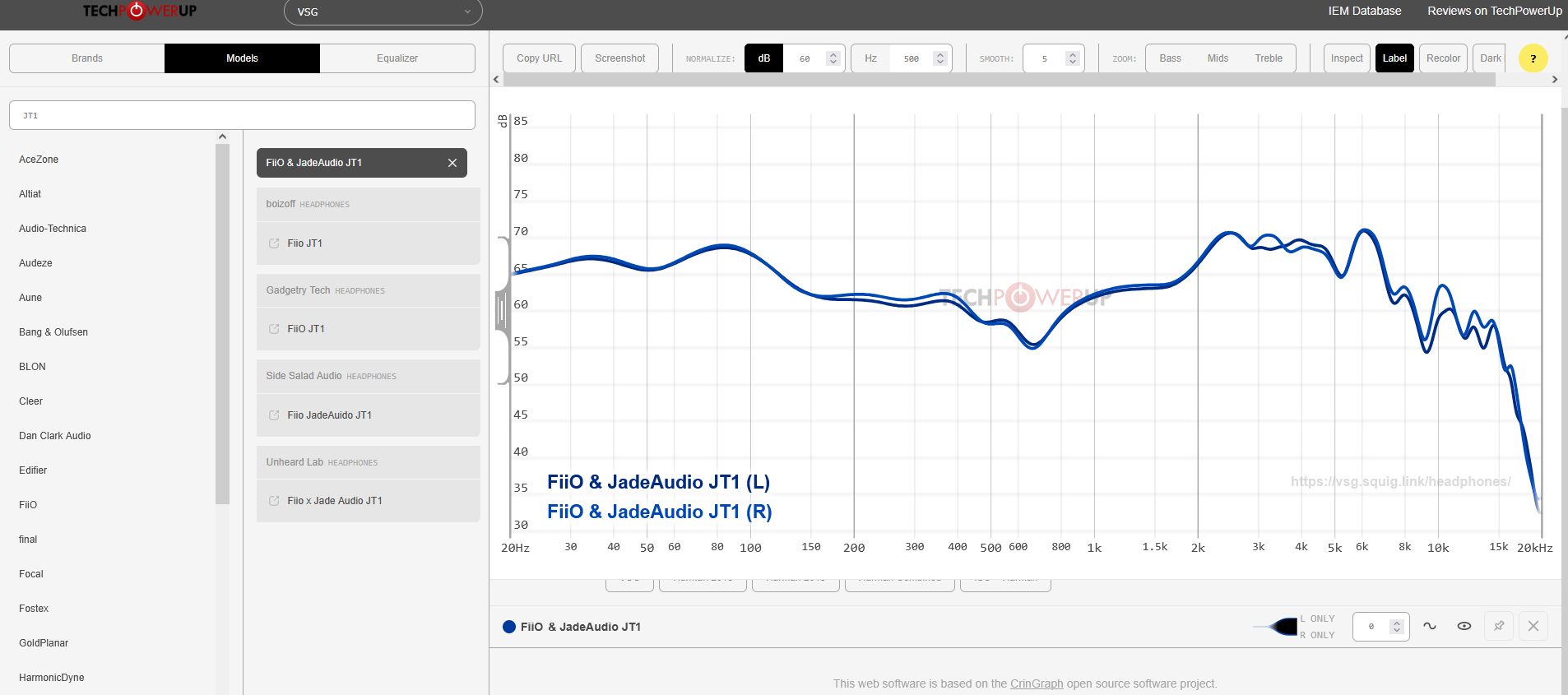Click the blue color dot for JT1

tap(509, 627)
